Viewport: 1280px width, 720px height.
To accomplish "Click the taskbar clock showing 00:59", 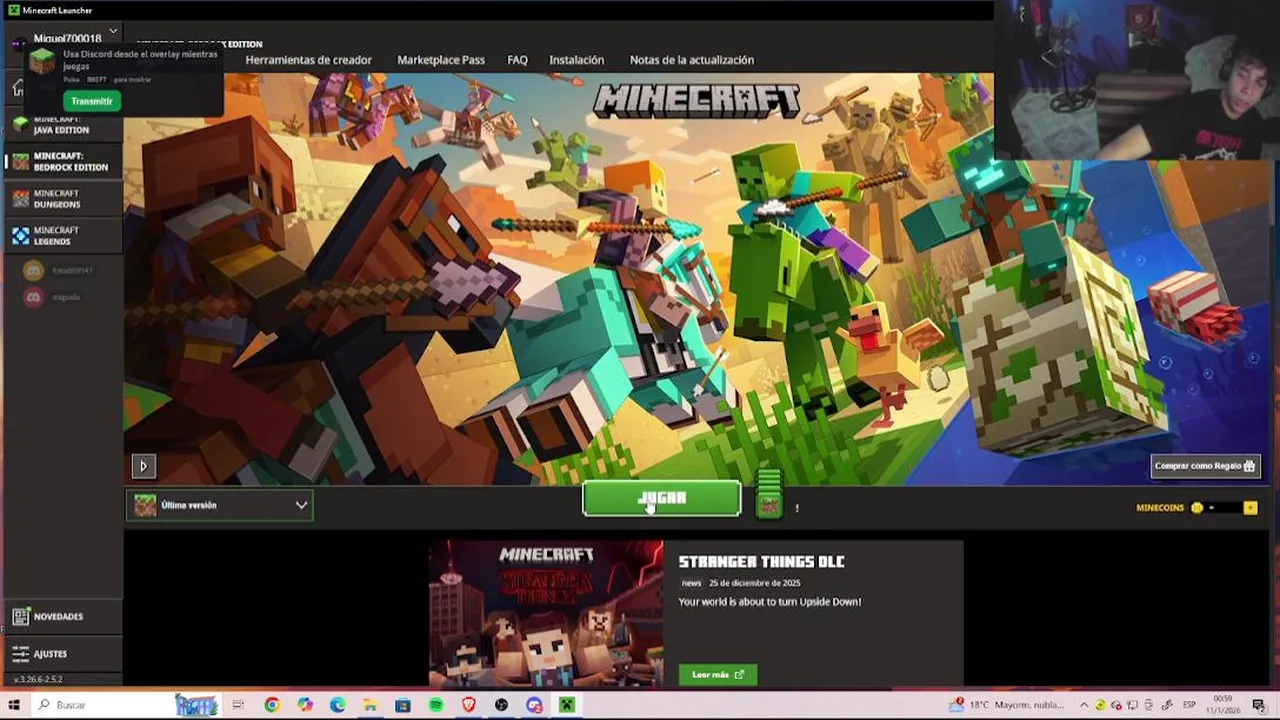I will tap(1225, 705).
